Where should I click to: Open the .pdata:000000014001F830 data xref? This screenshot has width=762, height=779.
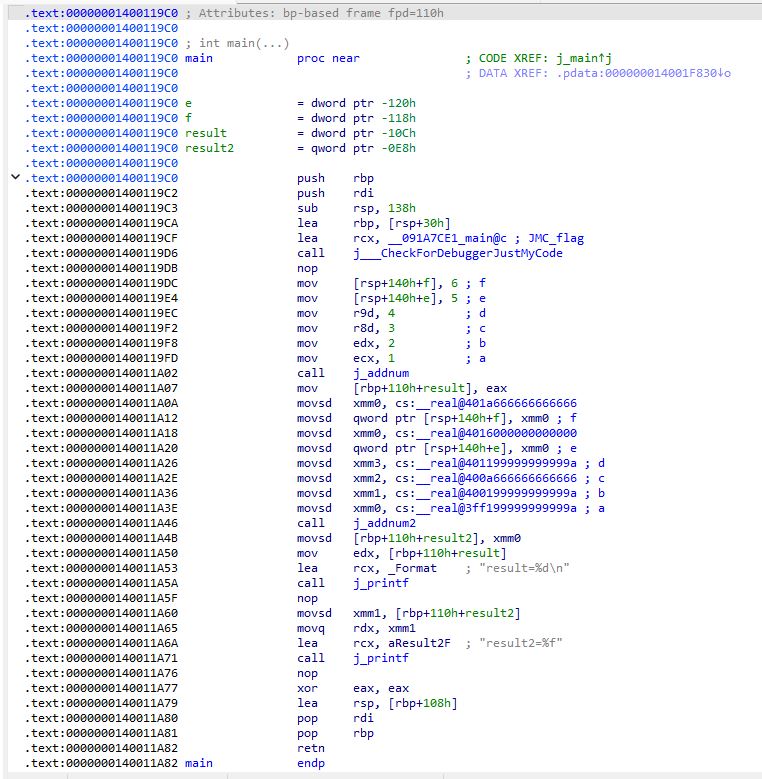(x=643, y=74)
